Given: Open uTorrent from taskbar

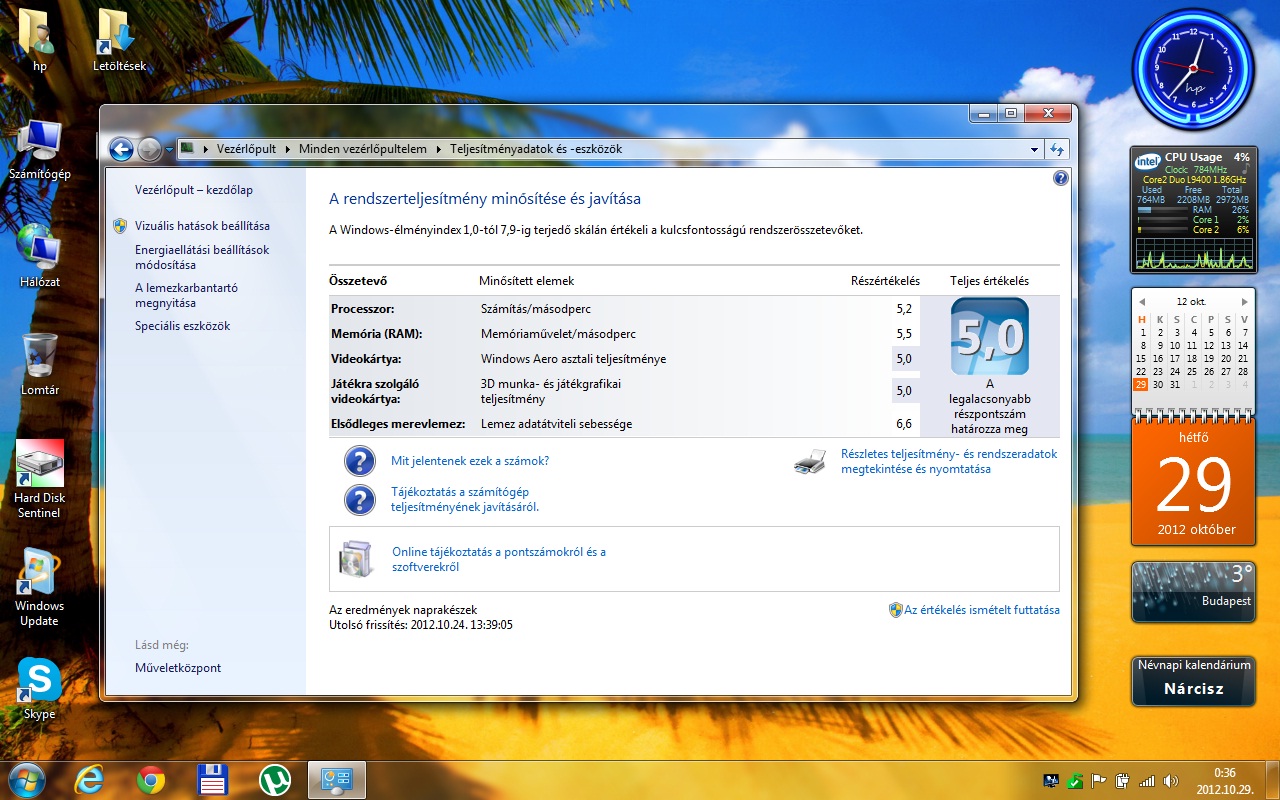Looking at the screenshot, I should (275, 780).
